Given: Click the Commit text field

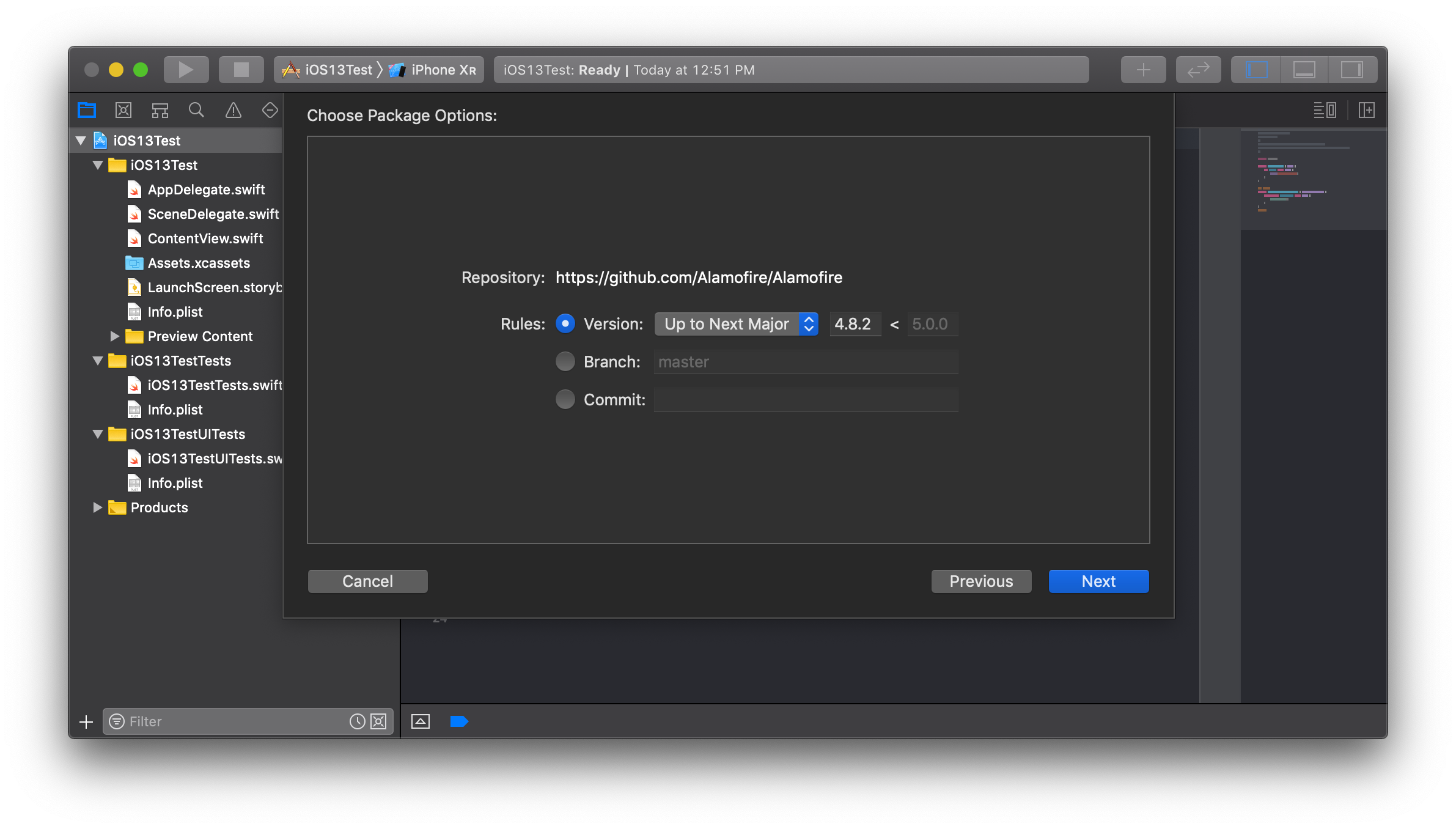Looking at the screenshot, I should tap(806, 400).
